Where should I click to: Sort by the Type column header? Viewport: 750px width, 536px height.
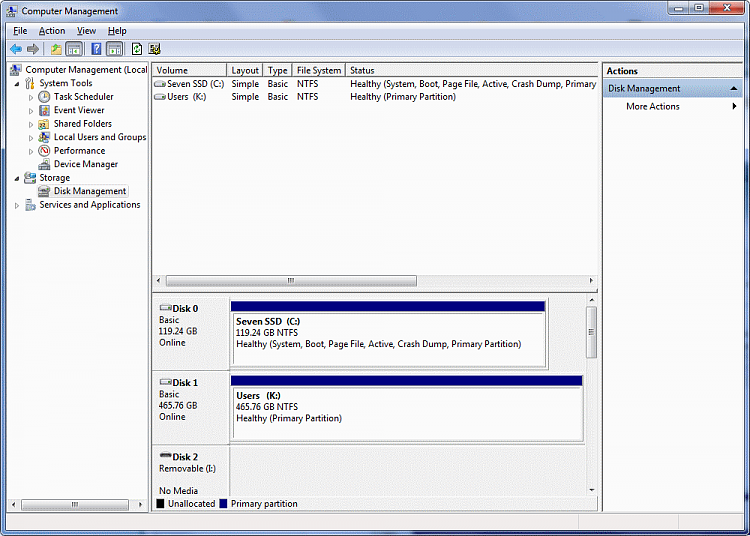pyautogui.click(x=277, y=70)
